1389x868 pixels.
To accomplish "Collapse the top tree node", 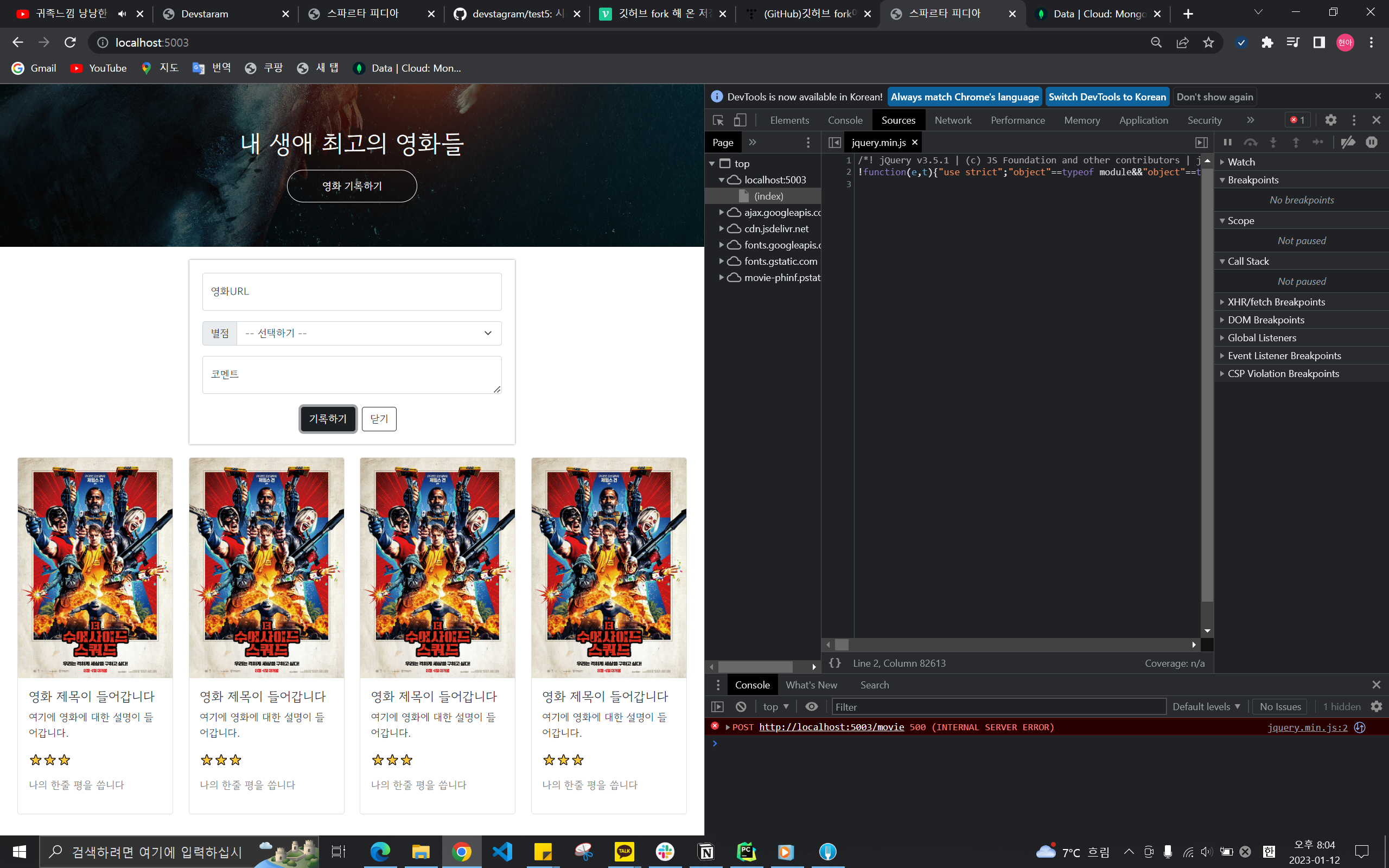I will tap(712, 164).
